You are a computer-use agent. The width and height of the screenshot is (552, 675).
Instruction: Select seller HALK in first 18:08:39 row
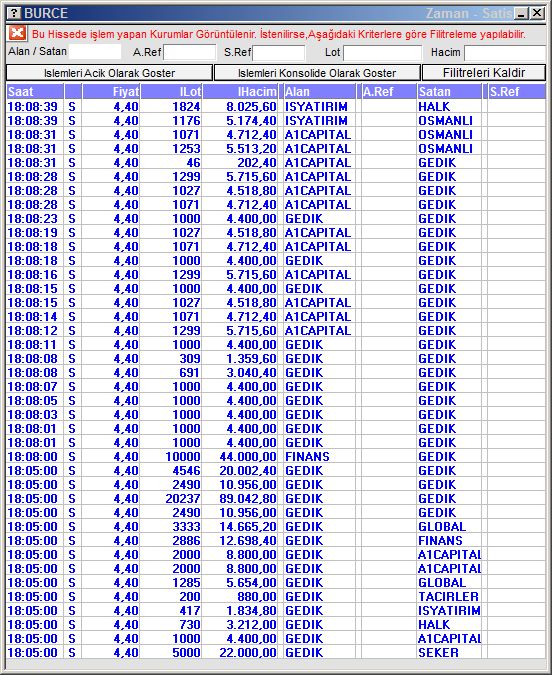pos(434,107)
